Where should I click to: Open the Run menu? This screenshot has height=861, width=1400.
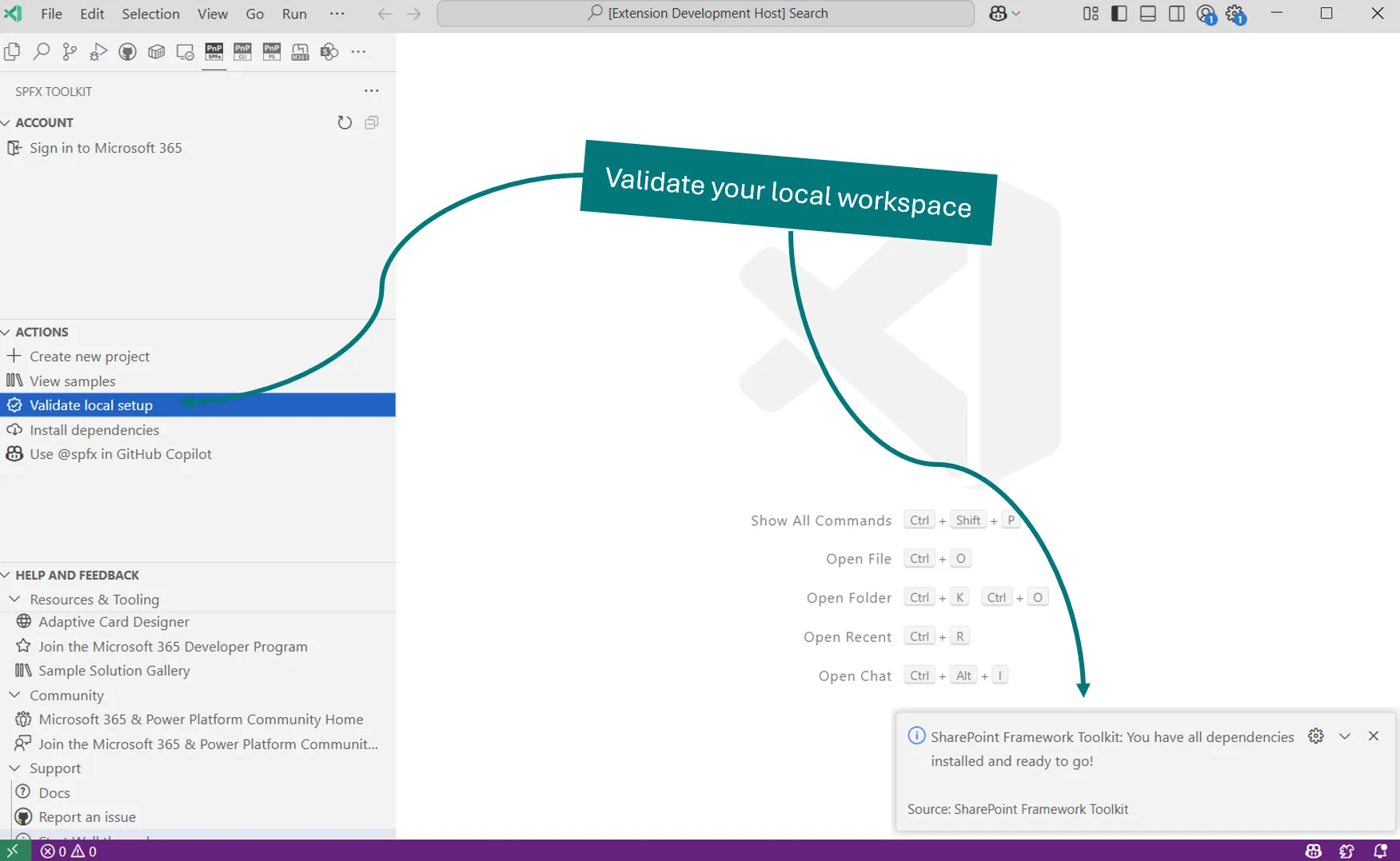pyautogui.click(x=294, y=14)
